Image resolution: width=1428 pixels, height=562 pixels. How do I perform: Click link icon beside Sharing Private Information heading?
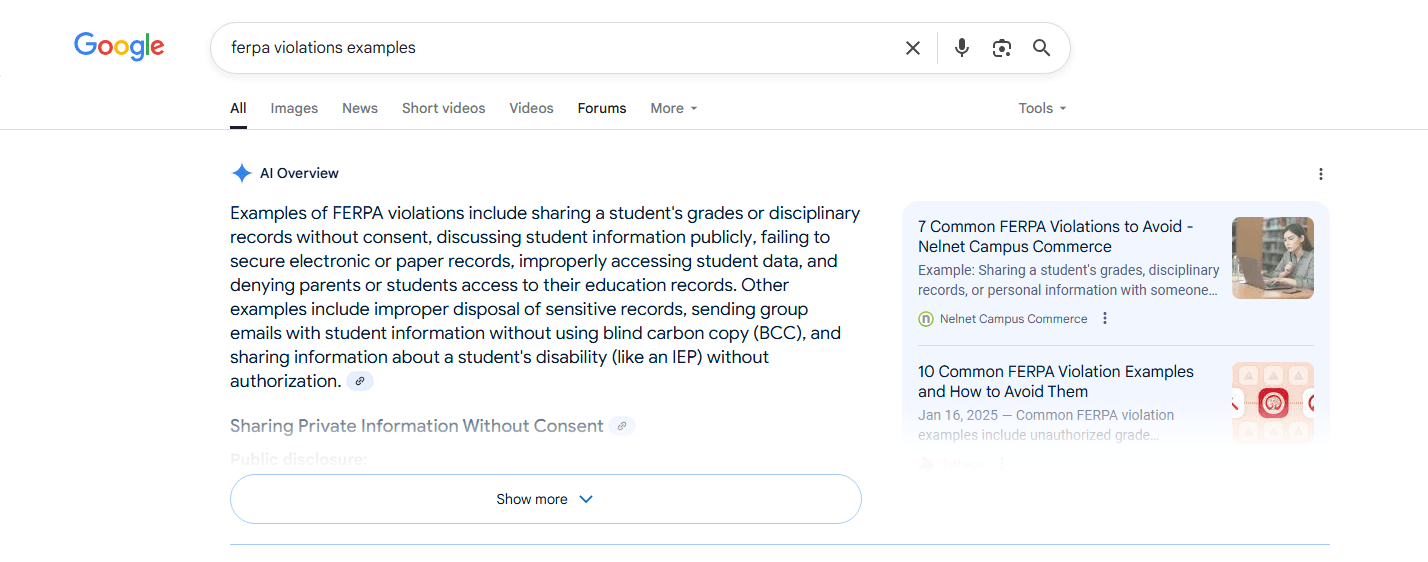point(621,426)
